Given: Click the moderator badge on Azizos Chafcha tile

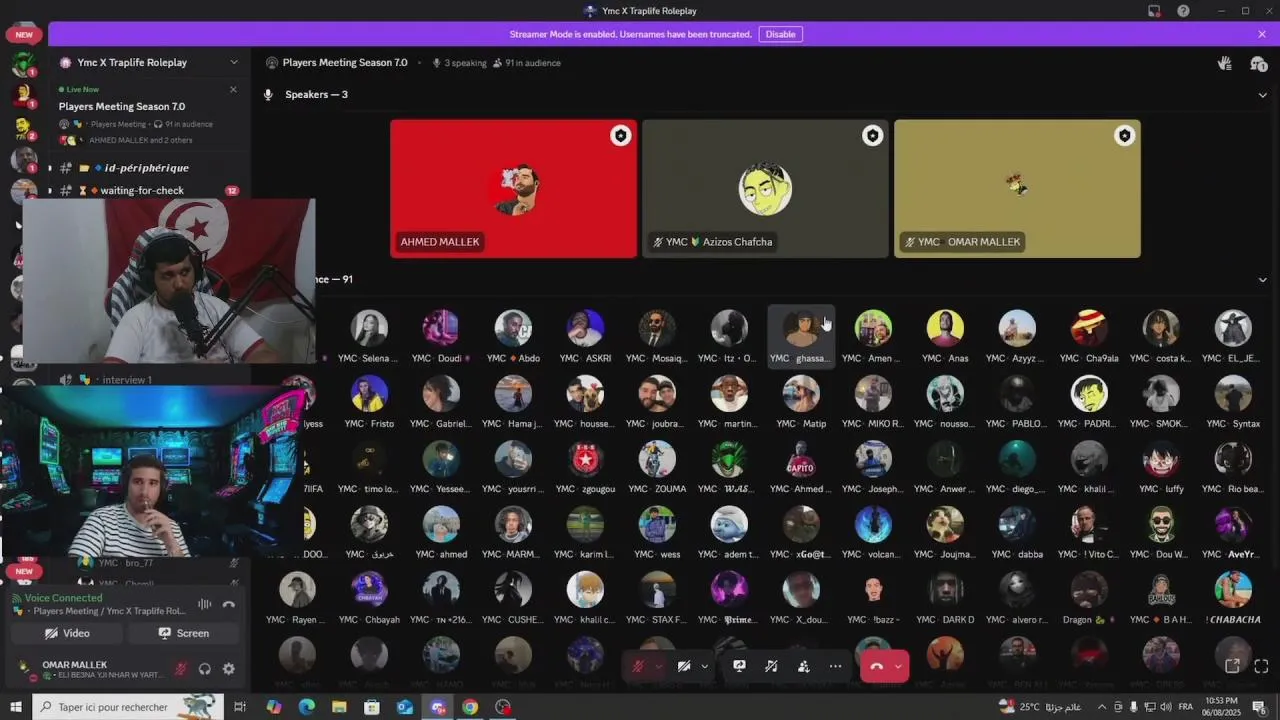Looking at the screenshot, I should coord(873,136).
